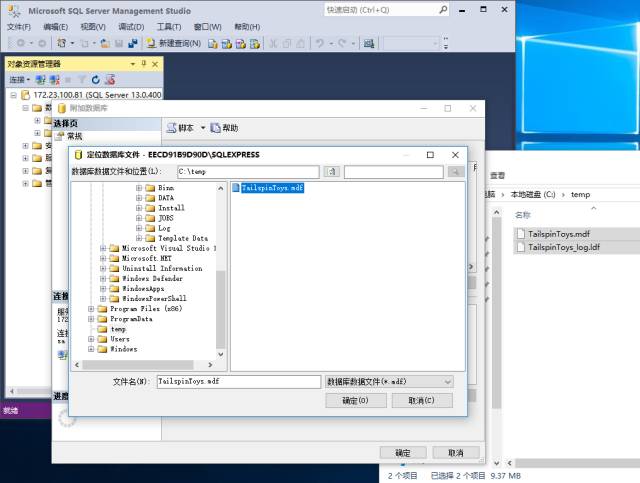Collapse the 172.23.100.81 server tree node
This screenshot has height=483, width=640.
pos(13,95)
